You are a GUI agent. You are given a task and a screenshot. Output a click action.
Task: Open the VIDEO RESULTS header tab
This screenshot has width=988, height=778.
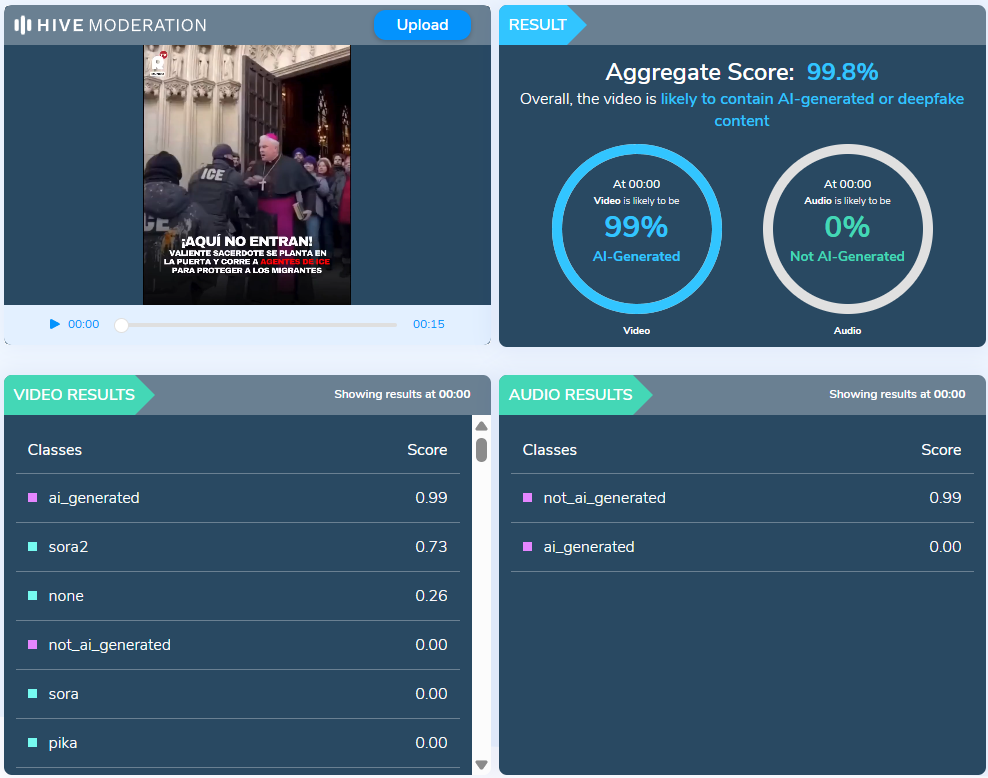75,395
